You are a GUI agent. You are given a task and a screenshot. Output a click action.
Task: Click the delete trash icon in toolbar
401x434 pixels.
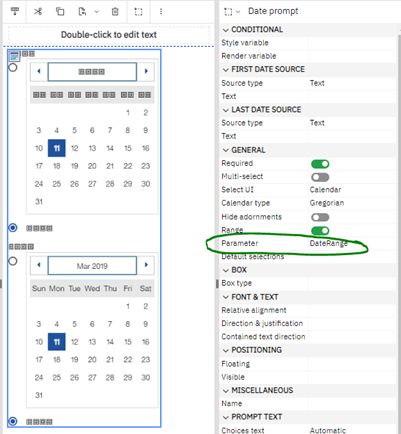(x=115, y=12)
